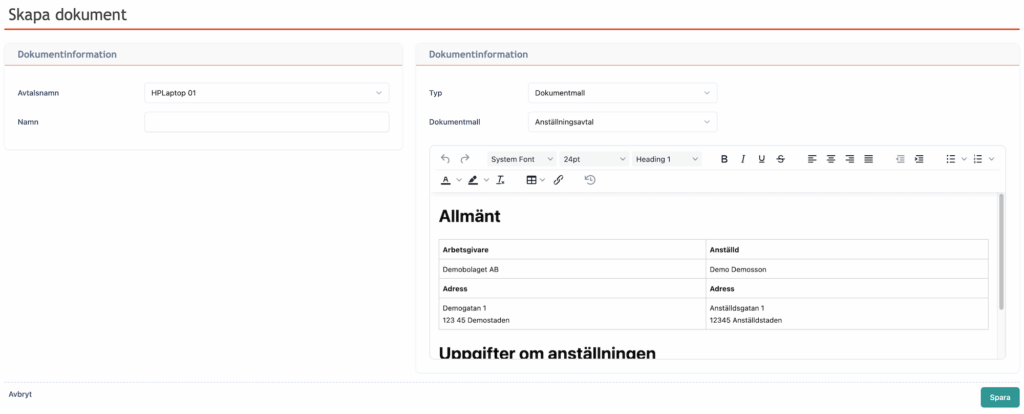The height and width of the screenshot is (414, 1024).
Task: Click the Avbryt link
Action: [20, 394]
